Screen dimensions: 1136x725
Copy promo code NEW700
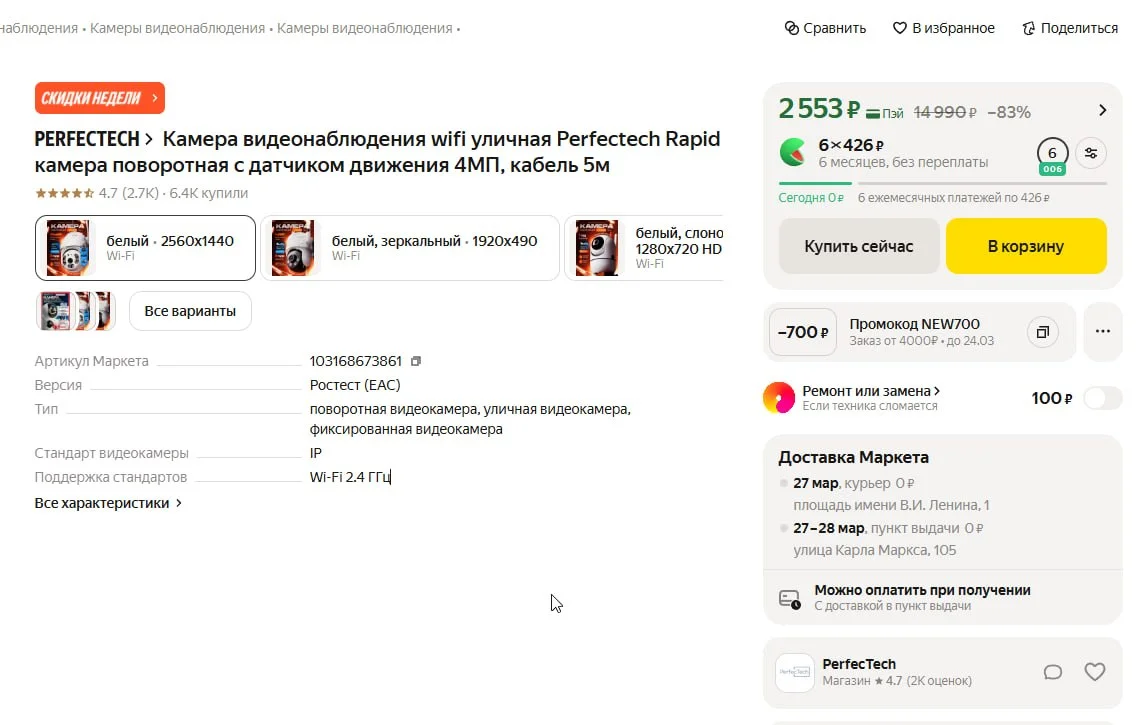coord(1042,332)
